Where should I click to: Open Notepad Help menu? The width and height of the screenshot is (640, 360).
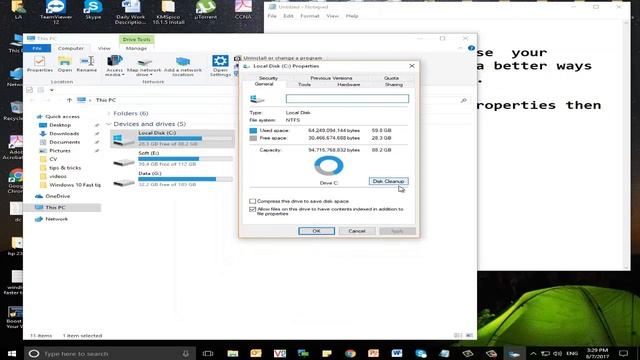pyautogui.click(x=352, y=16)
